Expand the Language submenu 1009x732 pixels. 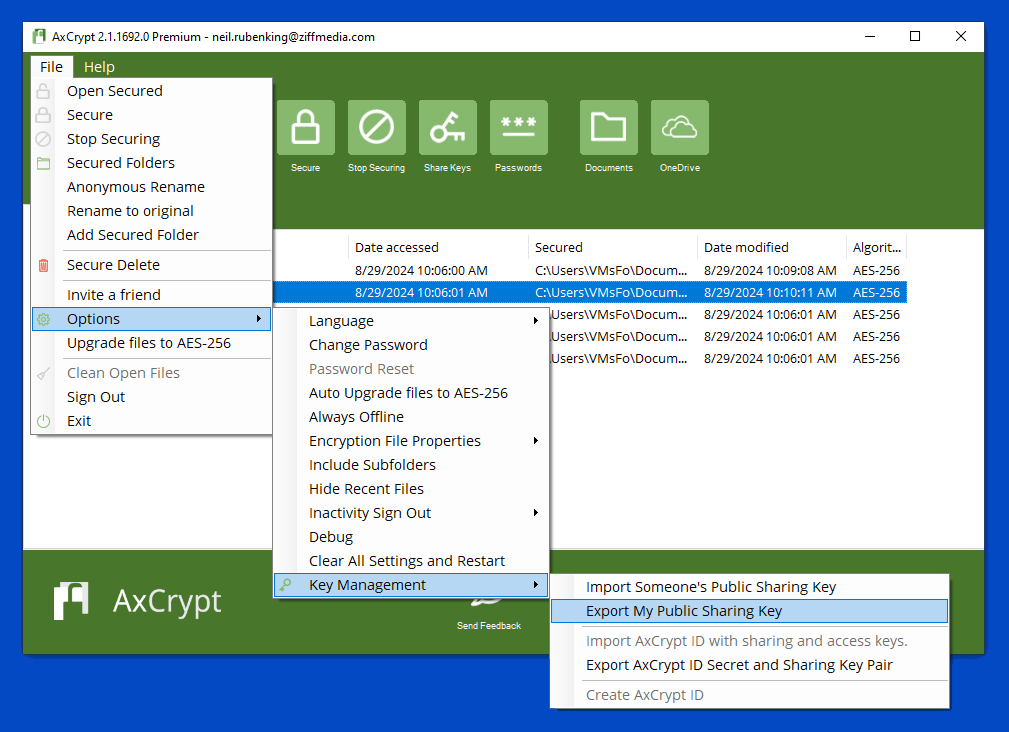[x=343, y=320]
